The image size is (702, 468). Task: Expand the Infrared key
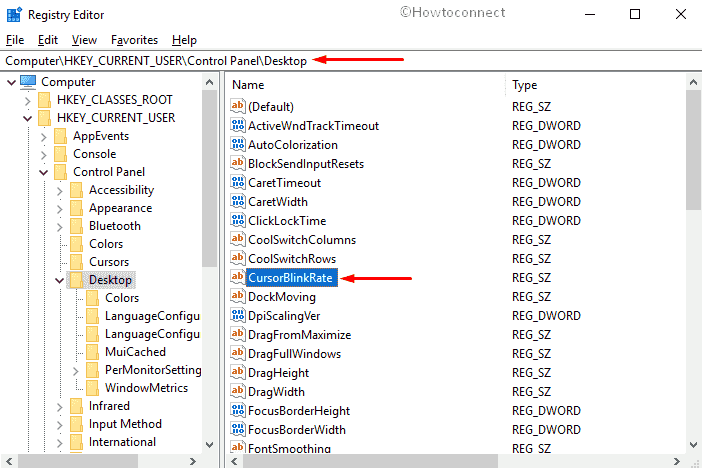click(60, 407)
